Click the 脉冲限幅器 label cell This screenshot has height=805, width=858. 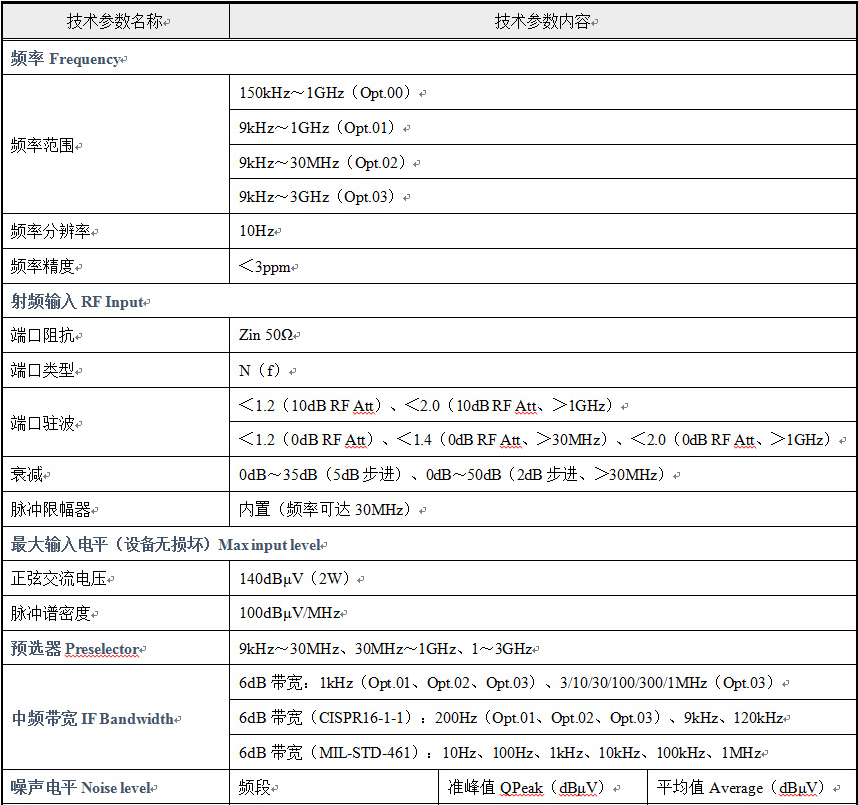point(115,509)
